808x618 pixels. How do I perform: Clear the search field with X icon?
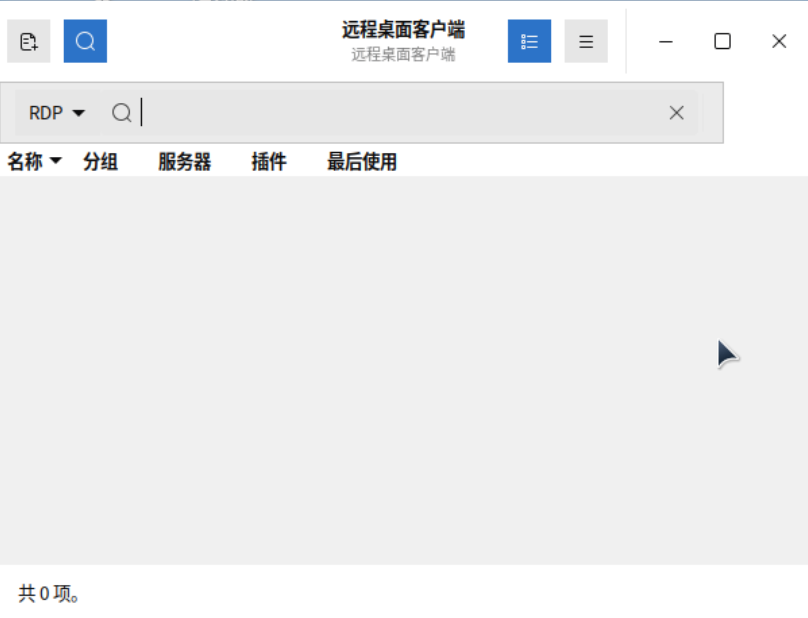pyautogui.click(x=677, y=113)
